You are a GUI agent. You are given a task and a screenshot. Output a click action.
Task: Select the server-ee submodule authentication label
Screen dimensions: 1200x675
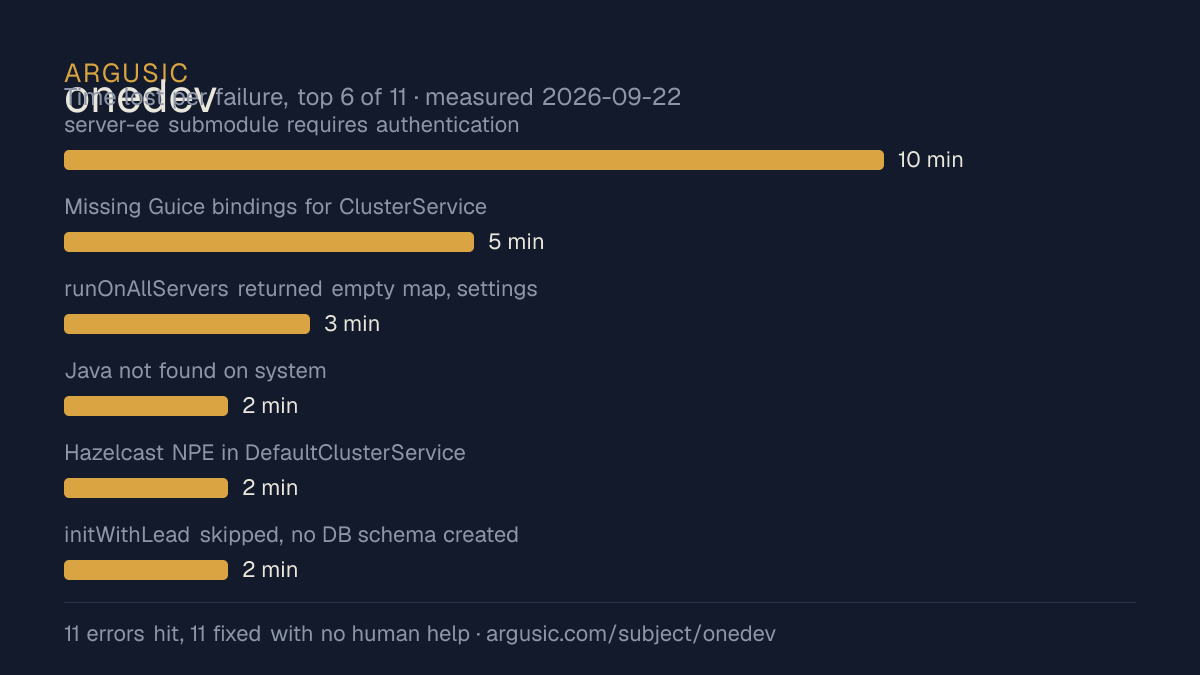click(x=292, y=125)
